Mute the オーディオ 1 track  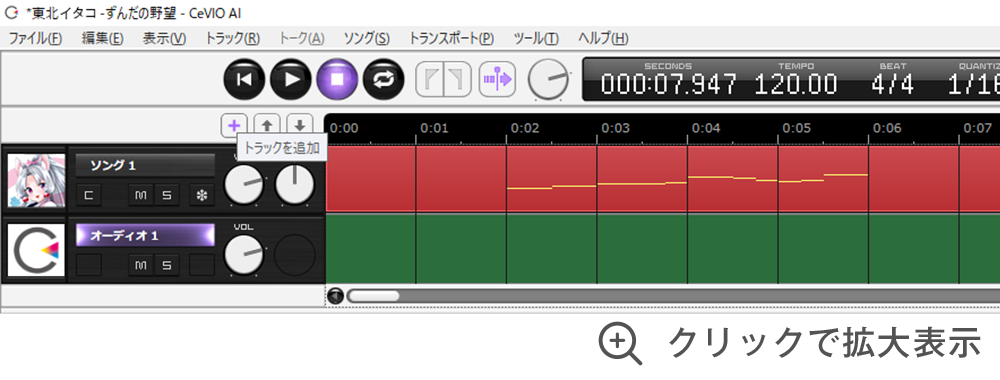point(141,265)
